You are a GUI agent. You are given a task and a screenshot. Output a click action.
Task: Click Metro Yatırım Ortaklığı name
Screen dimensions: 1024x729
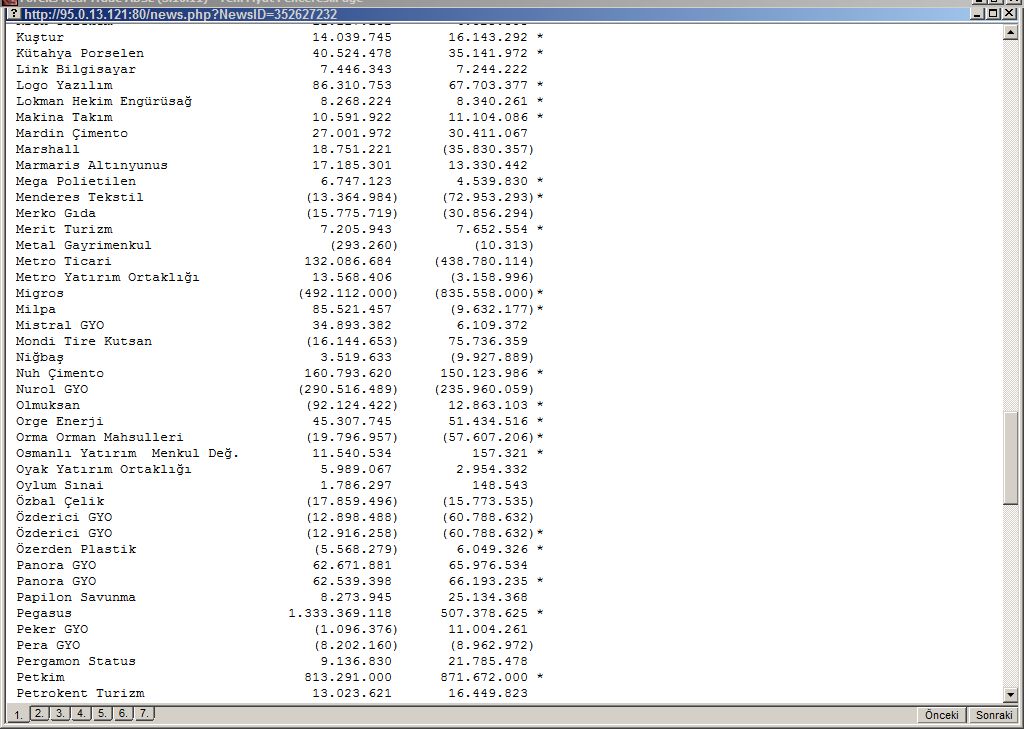(108, 277)
